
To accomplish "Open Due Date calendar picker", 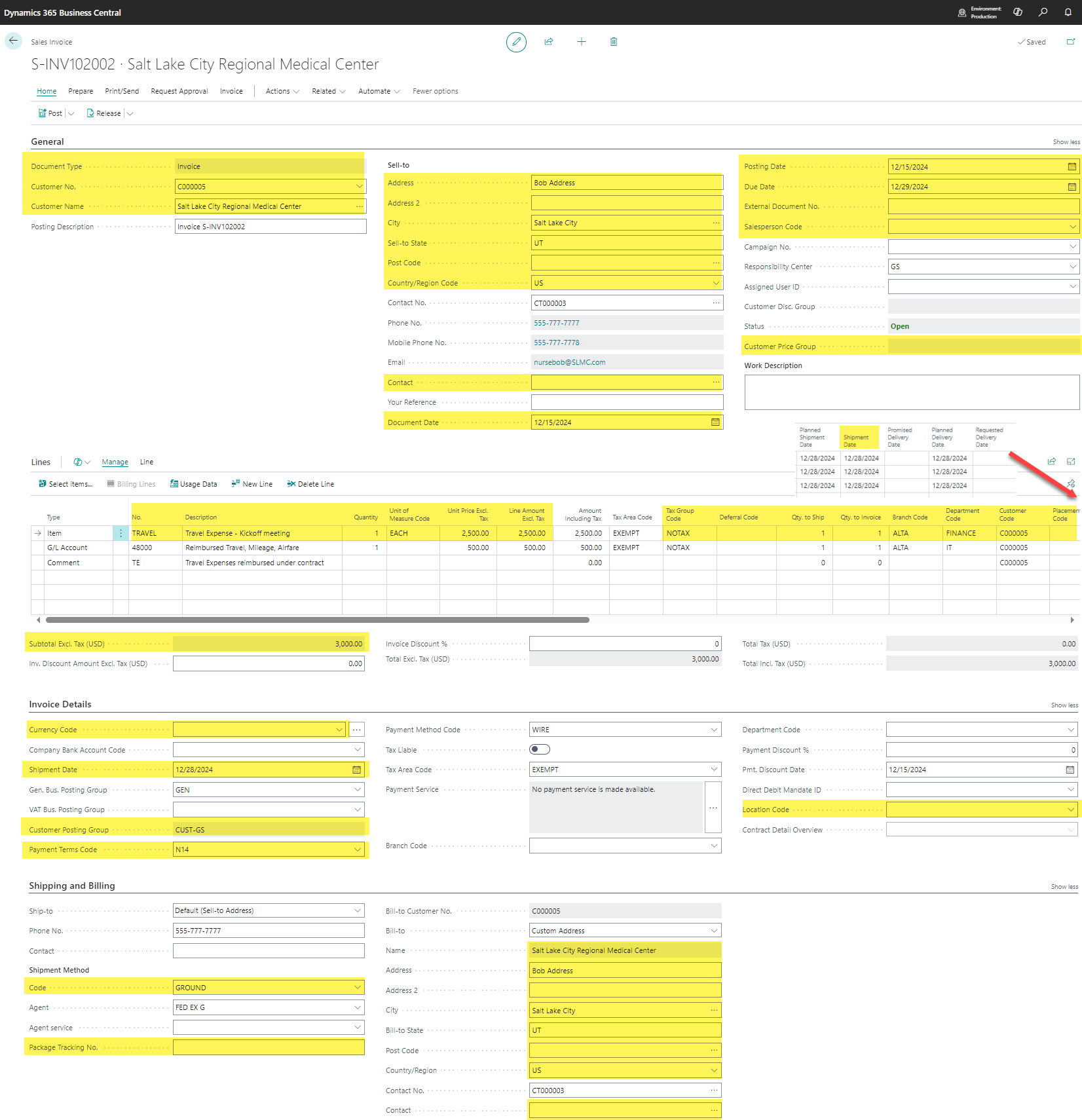I will (x=1072, y=187).
